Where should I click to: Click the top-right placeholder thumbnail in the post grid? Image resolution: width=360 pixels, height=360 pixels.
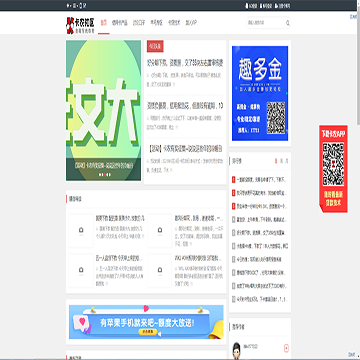pyautogui.click(x=160, y=231)
